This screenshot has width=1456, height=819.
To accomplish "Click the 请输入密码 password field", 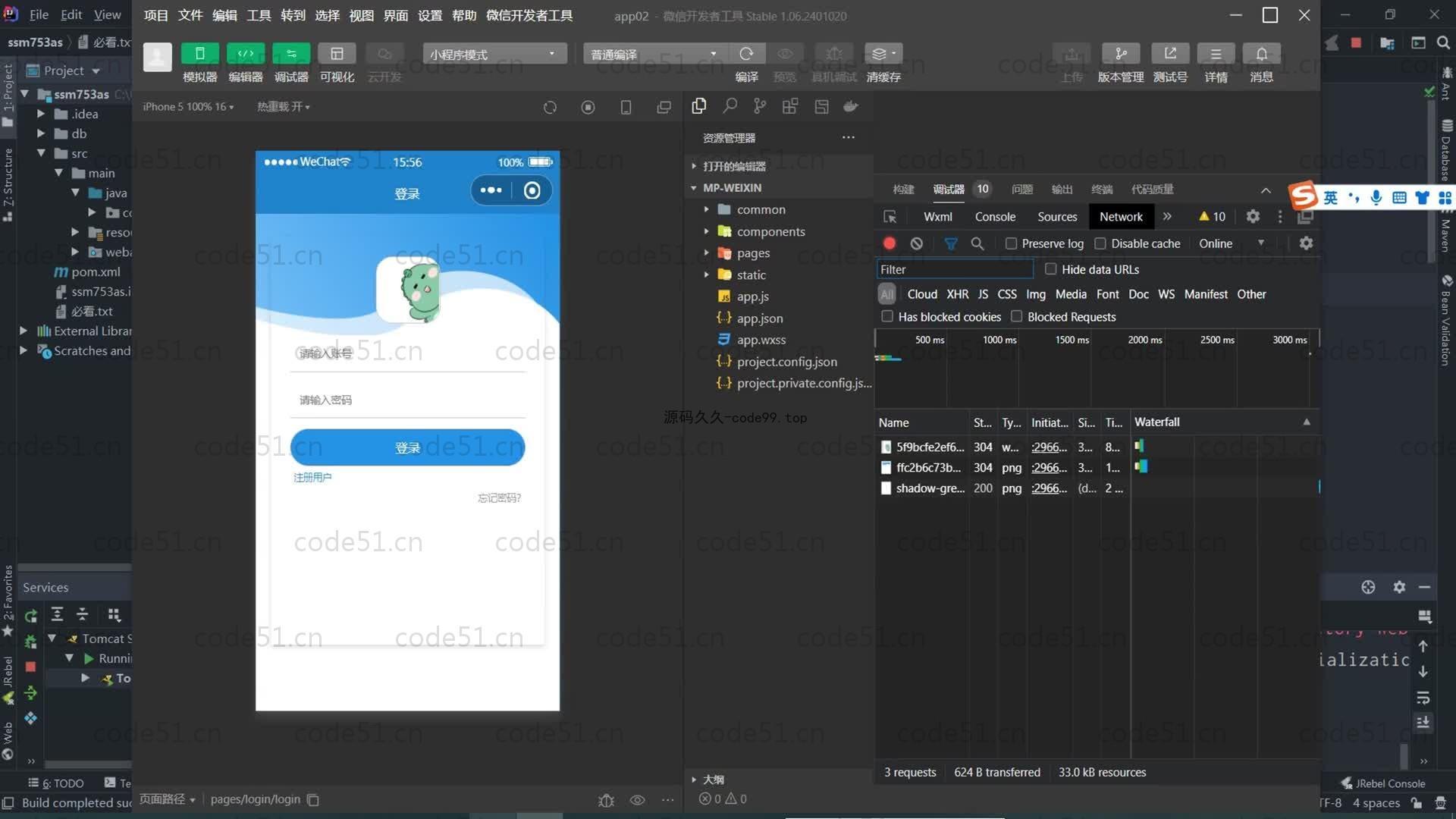I will click(407, 400).
